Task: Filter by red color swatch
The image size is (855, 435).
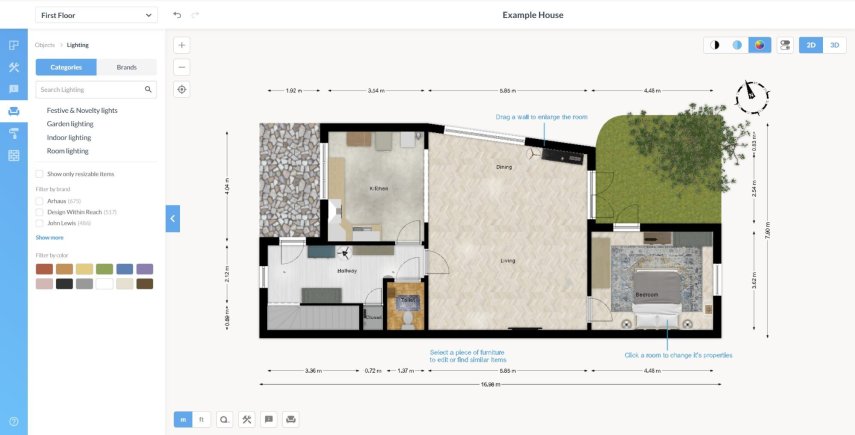Action: (x=45, y=269)
